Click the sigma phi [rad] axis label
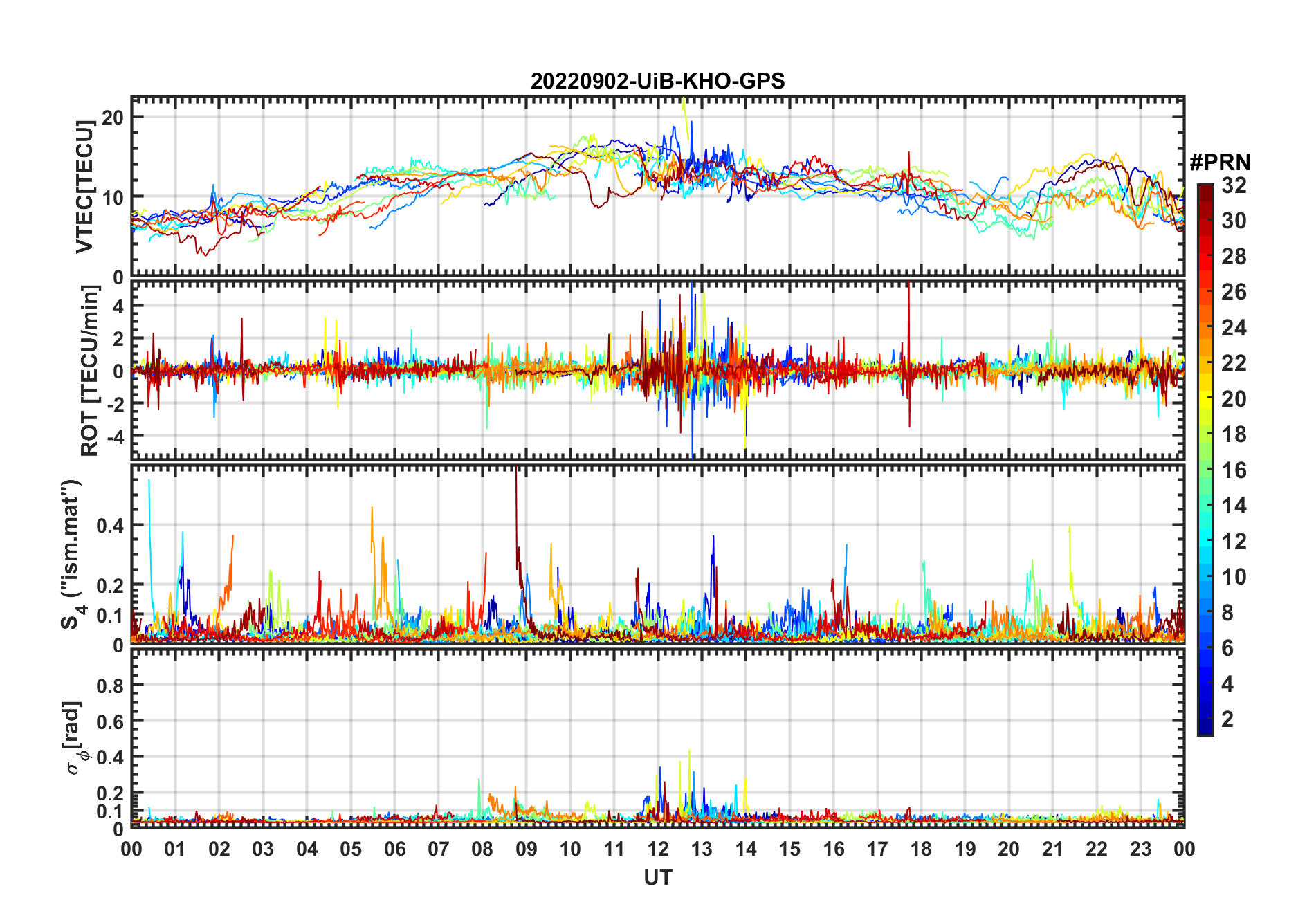Image resolution: width=1316 pixels, height=920 pixels. point(76,737)
